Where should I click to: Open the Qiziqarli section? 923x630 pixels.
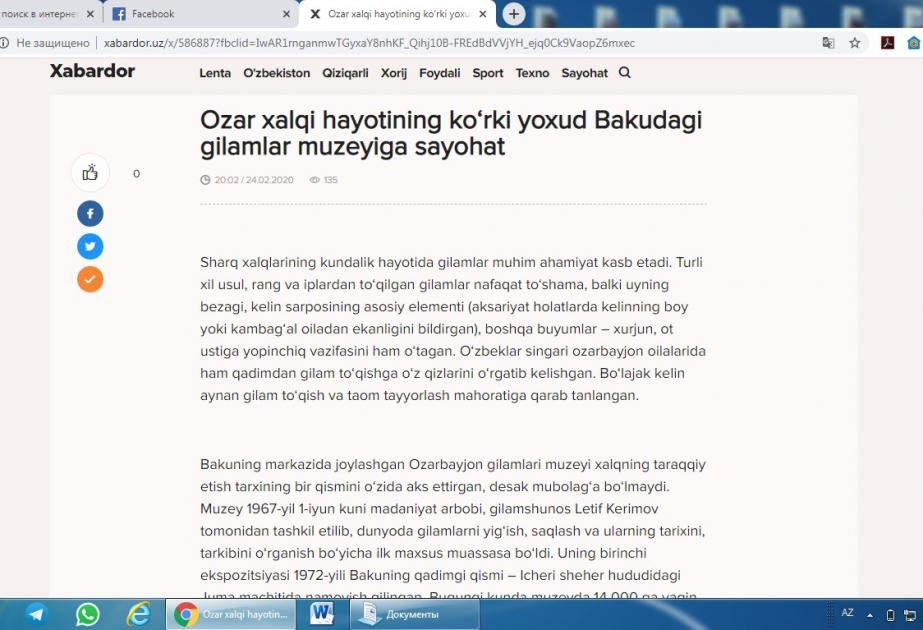point(345,73)
